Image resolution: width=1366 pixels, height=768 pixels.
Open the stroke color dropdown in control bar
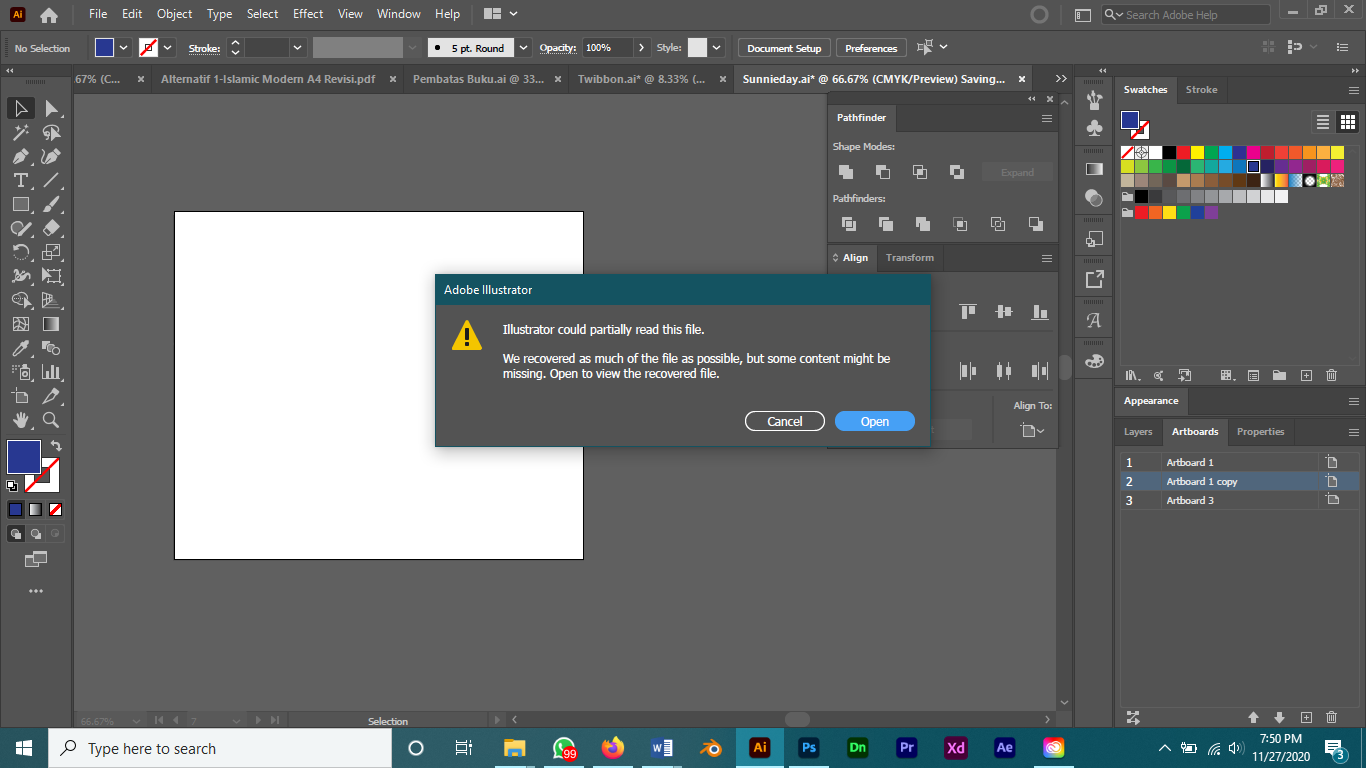(x=168, y=47)
